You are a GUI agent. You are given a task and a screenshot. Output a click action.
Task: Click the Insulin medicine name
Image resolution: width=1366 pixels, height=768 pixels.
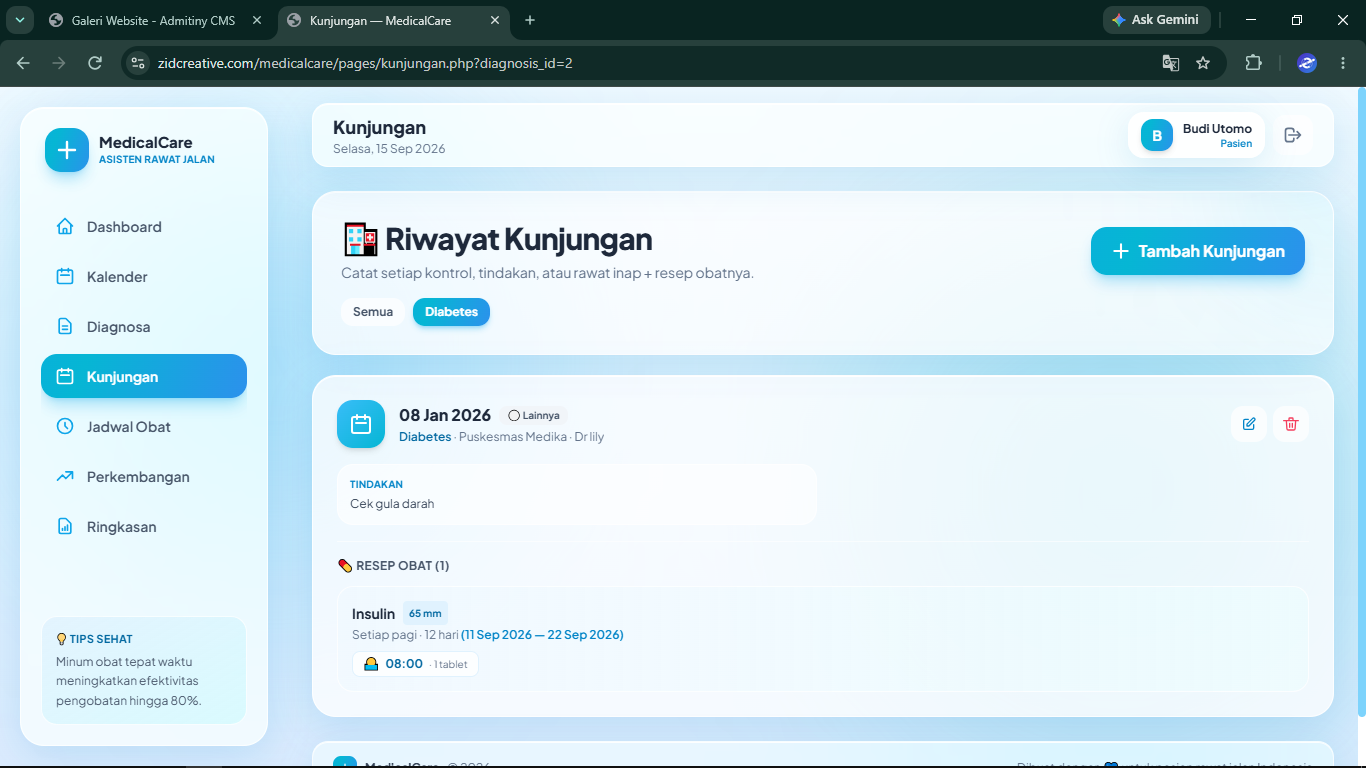pyautogui.click(x=374, y=614)
